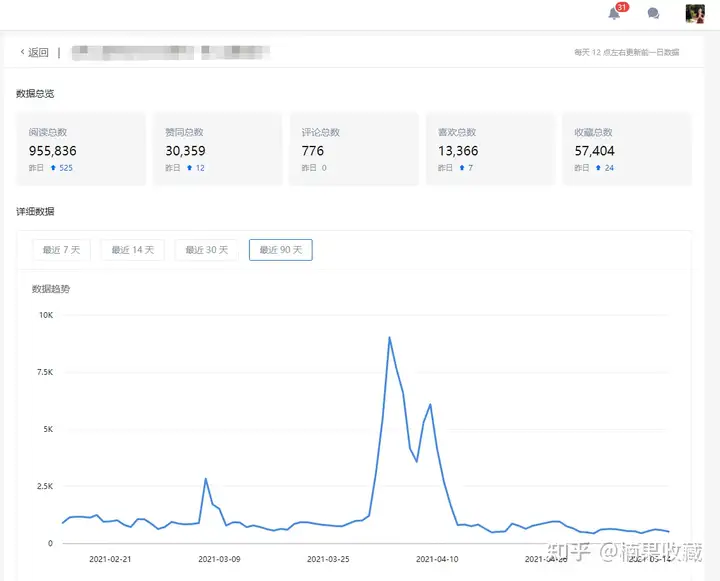Select the 喜欢总数 card showing 13,366
The width and height of the screenshot is (720, 581).
tap(490, 149)
